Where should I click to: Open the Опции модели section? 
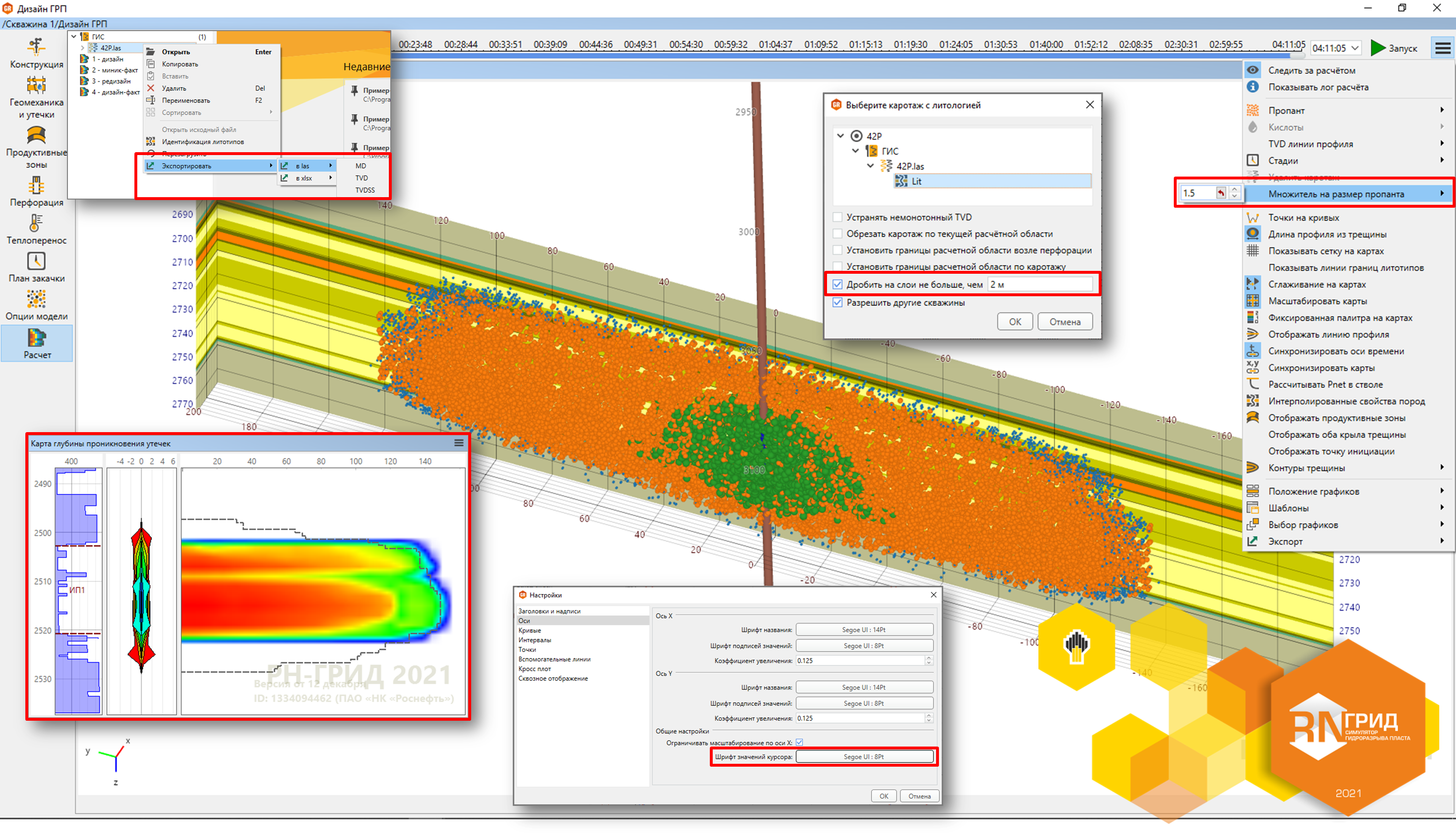coord(36,306)
